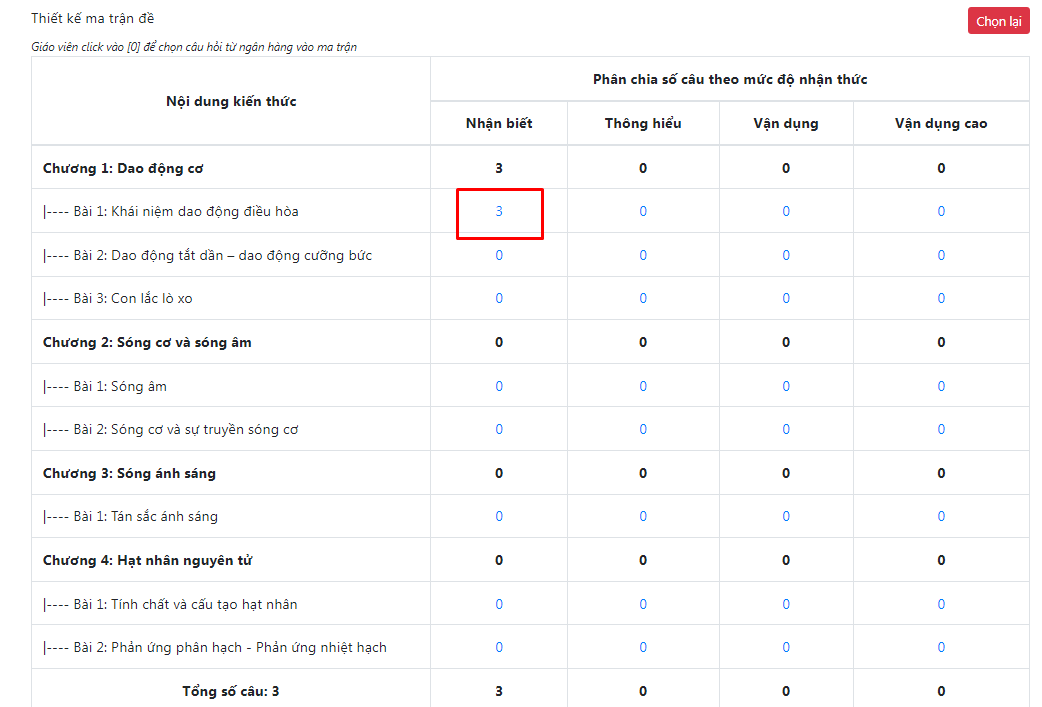The height and width of the screenshot is (707, 1042).
Task: Click the red Chọn lại button
Action: pos(998,21)
